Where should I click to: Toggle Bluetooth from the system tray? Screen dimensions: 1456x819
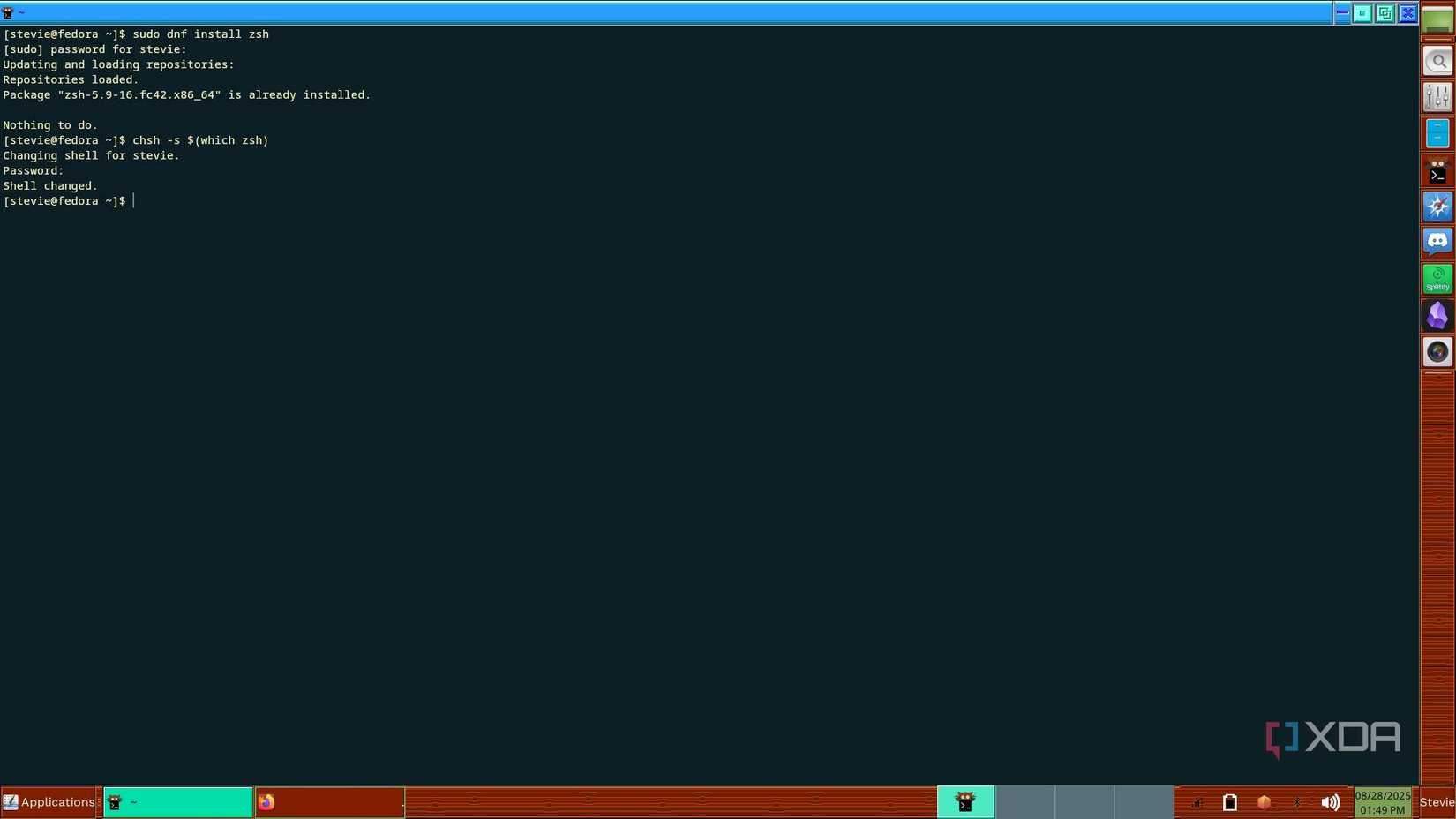1297,802
